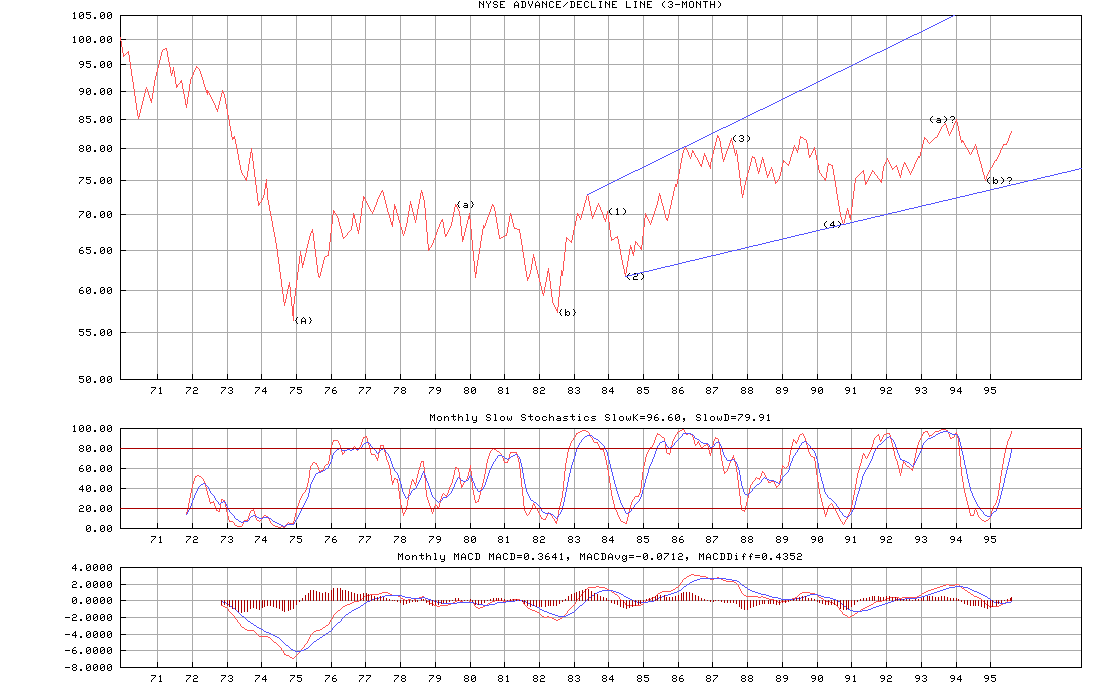This screenshot has width=1104, height=696.
Task: Click the (b) wave label near 1982 low
Action: pos(567,313)
